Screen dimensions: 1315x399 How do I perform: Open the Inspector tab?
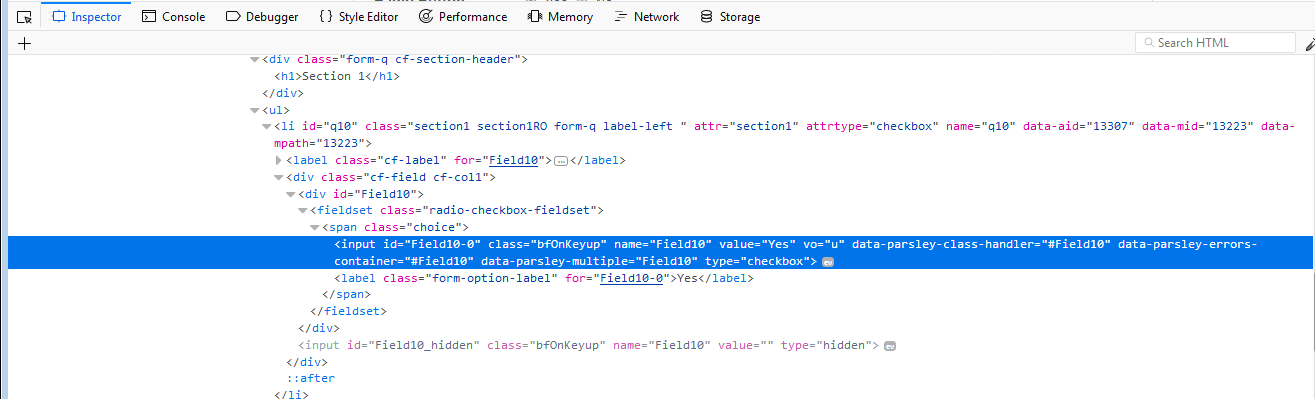pos(86,17)
